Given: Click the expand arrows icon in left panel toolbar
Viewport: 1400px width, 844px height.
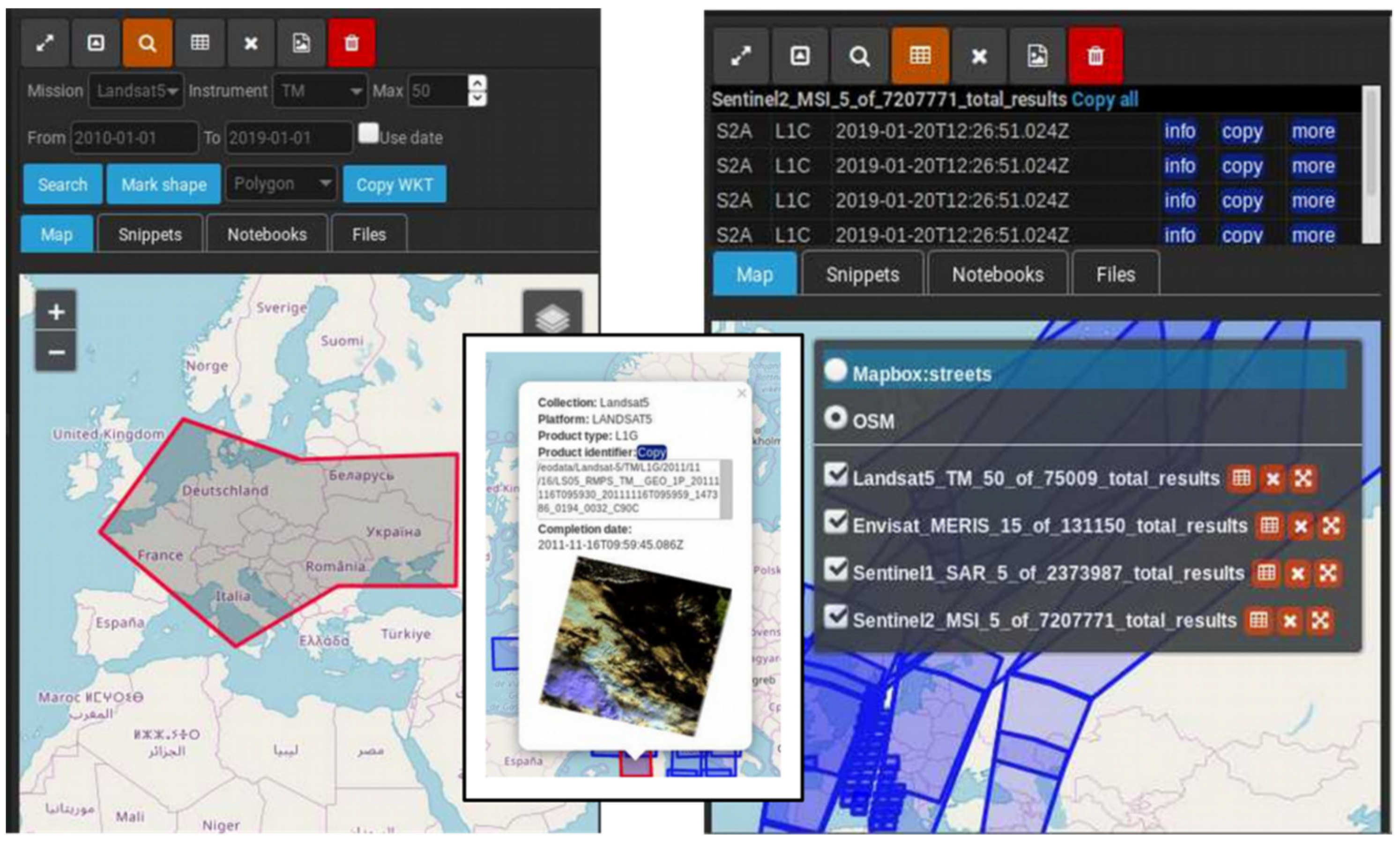Looking at the screenshot, I should tap(45, 43).
